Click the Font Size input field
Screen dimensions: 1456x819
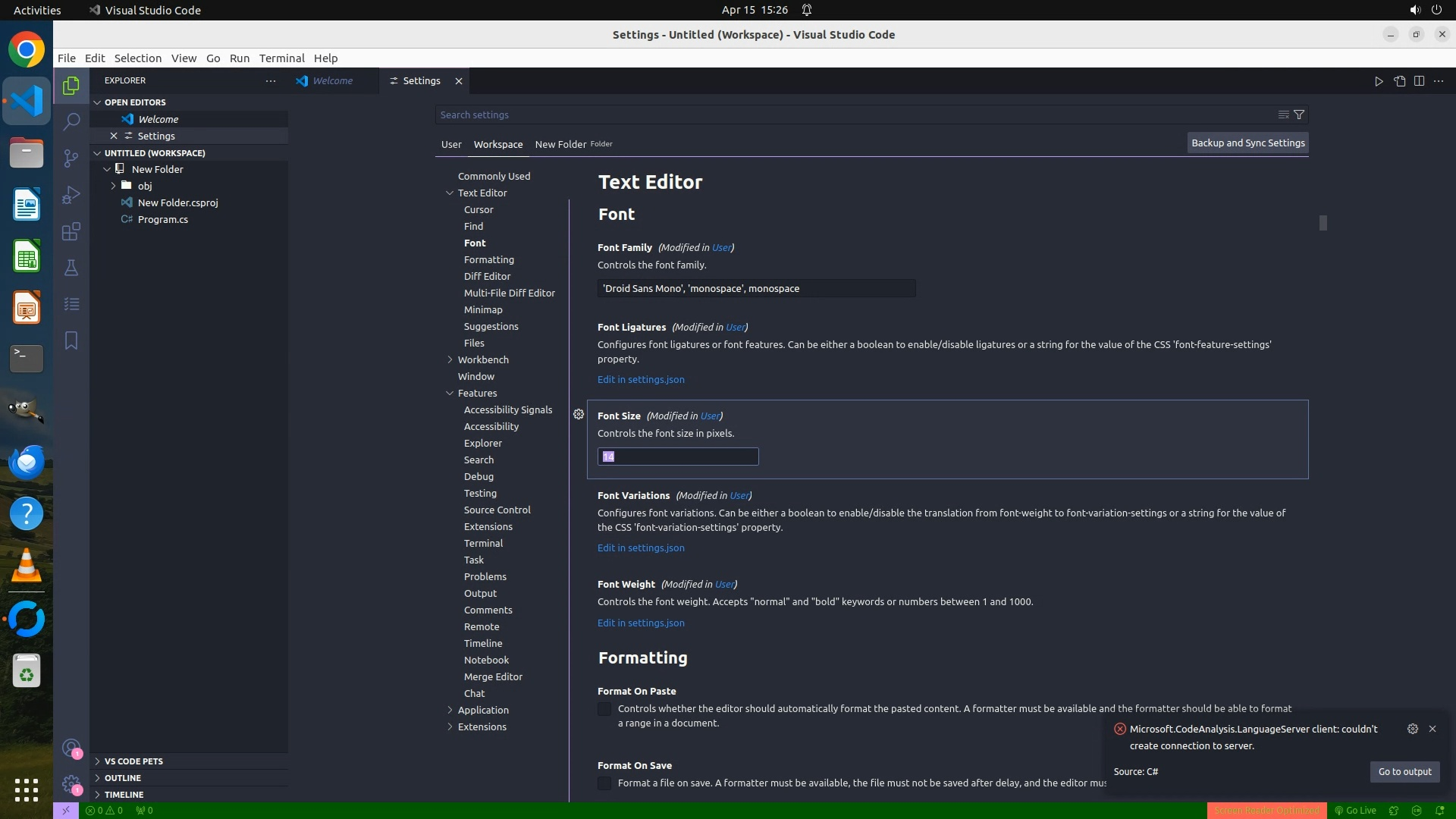pos(678,457)
